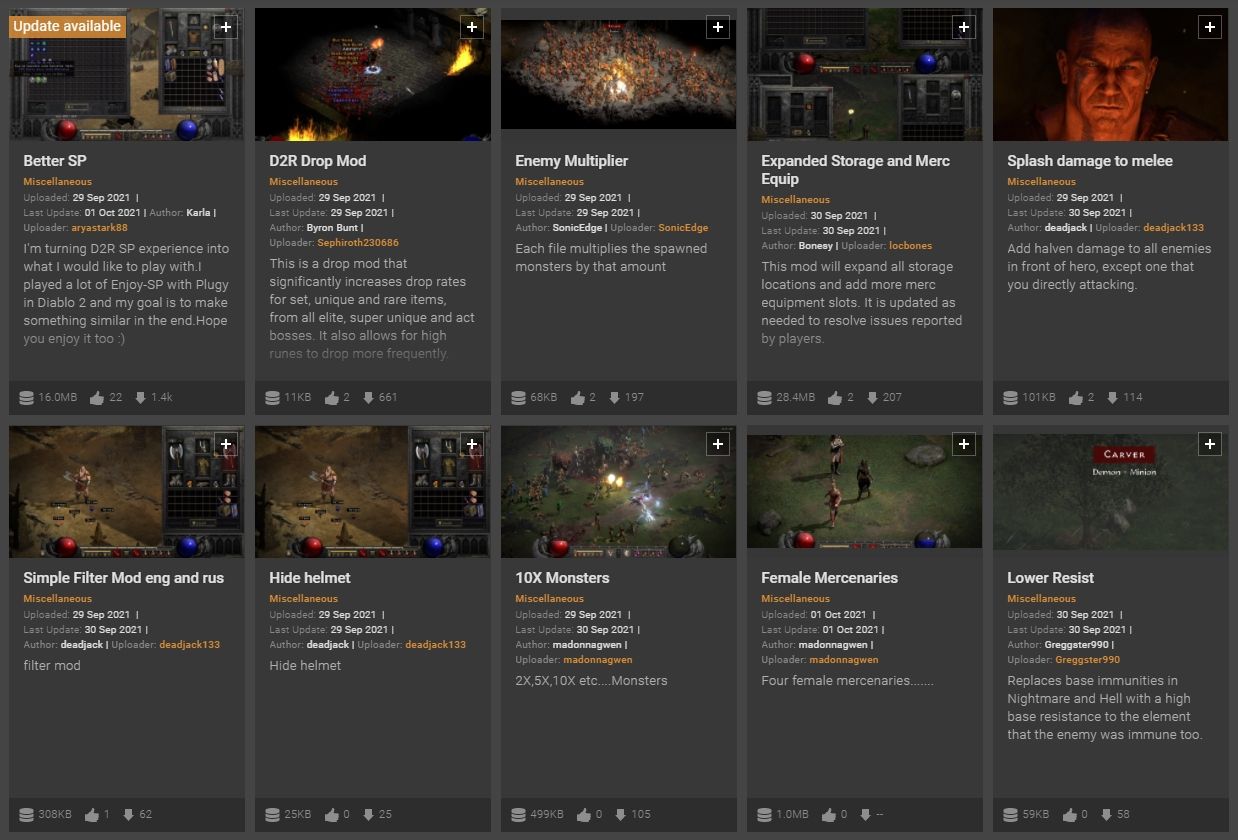Click the 16.0MB file size on Better SP
Viewport: 1238px width, 840px height.
(58, 397)
